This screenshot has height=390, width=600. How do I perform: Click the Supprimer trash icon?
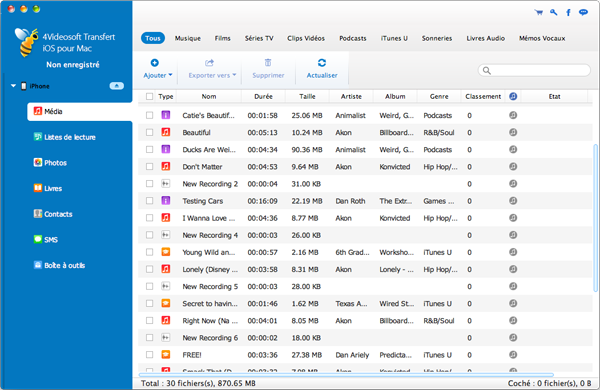268,63
